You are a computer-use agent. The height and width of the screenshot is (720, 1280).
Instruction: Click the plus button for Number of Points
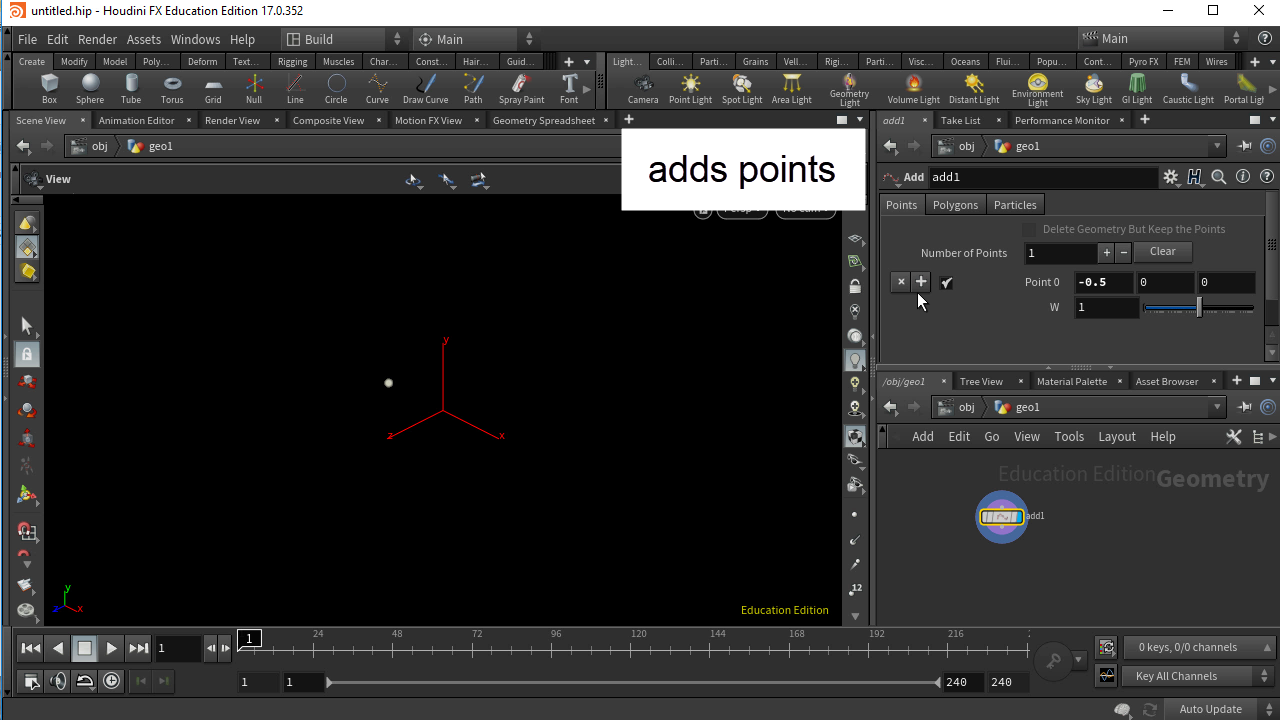(x=1106, y=253)
